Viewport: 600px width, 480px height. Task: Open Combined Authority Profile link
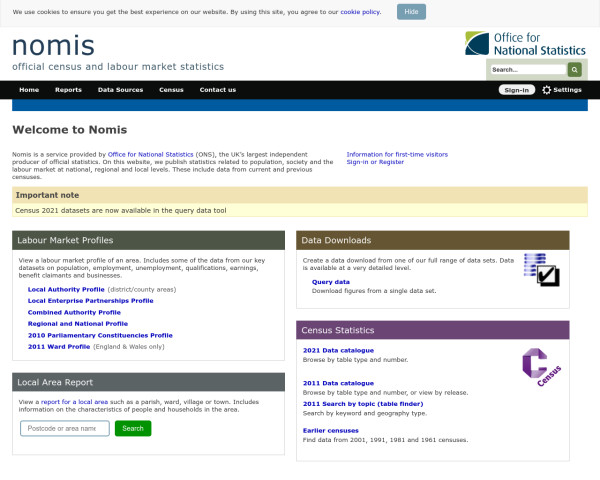click(x=74, y=312)
